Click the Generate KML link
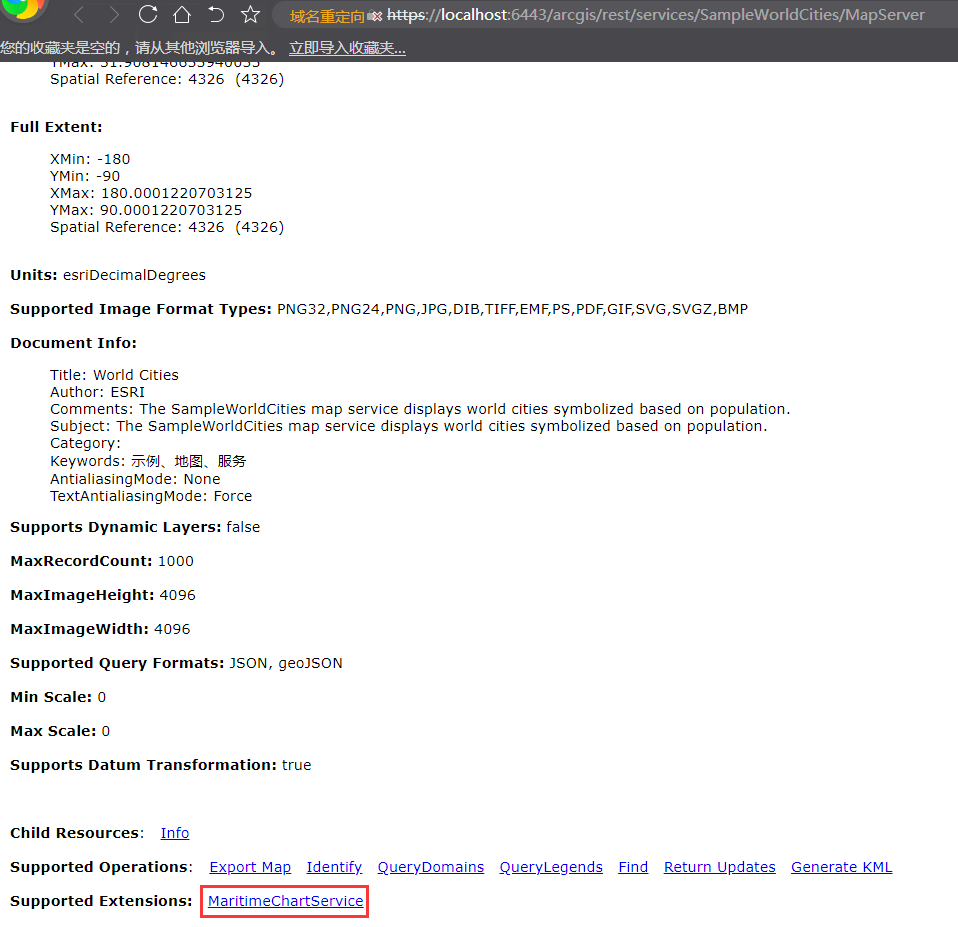 (x=841, y=866)
